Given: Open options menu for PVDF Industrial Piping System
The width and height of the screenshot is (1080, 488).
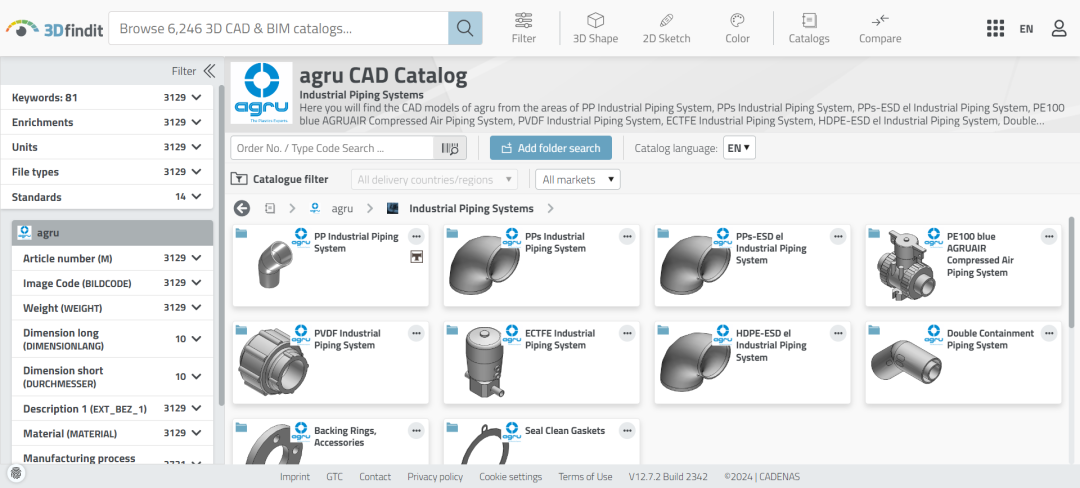Looking at the screenshot, I should coord(416,333).
